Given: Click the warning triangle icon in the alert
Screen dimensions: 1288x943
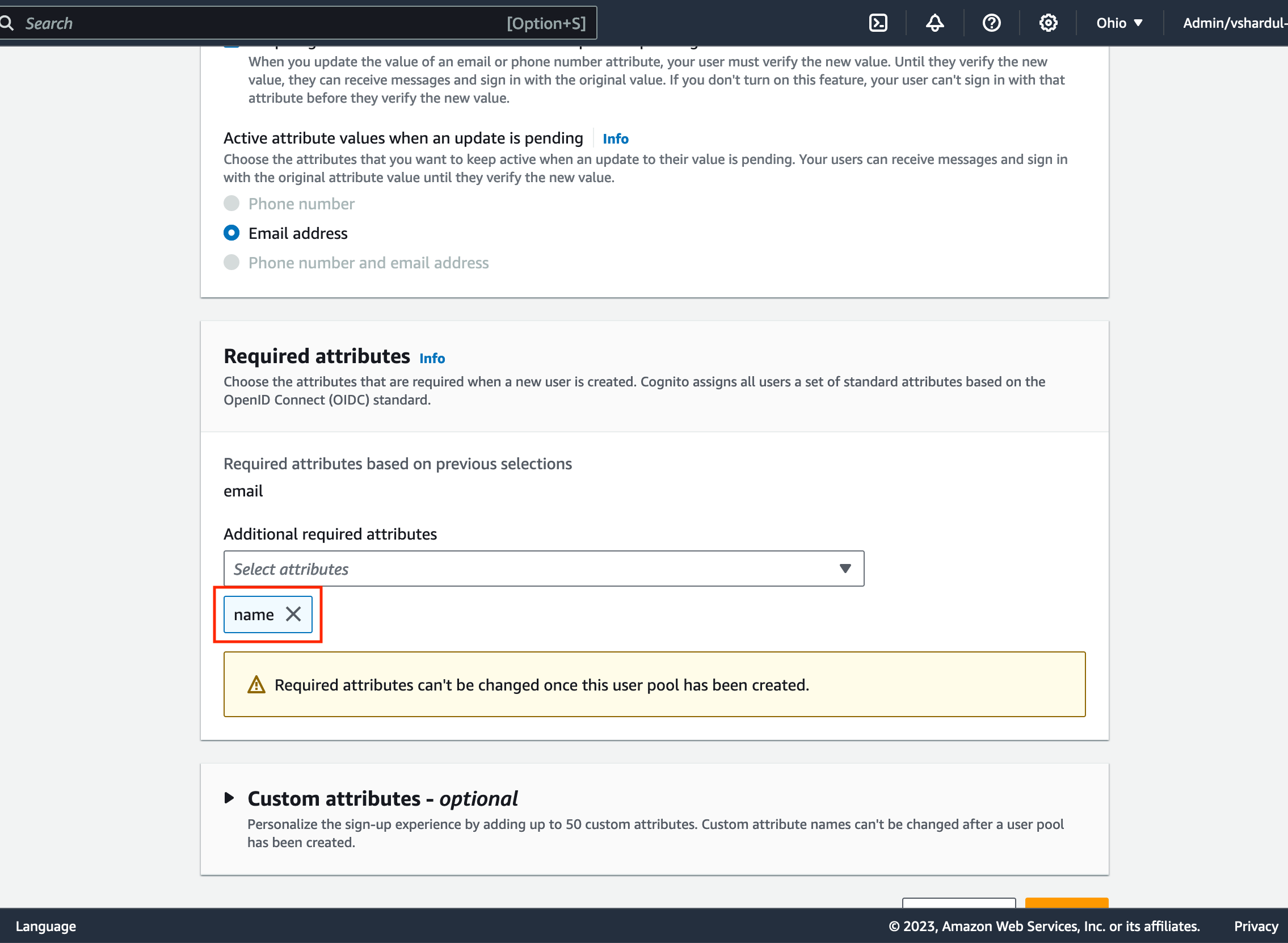Looking at the screenshot, I should (x=257, y=684).
